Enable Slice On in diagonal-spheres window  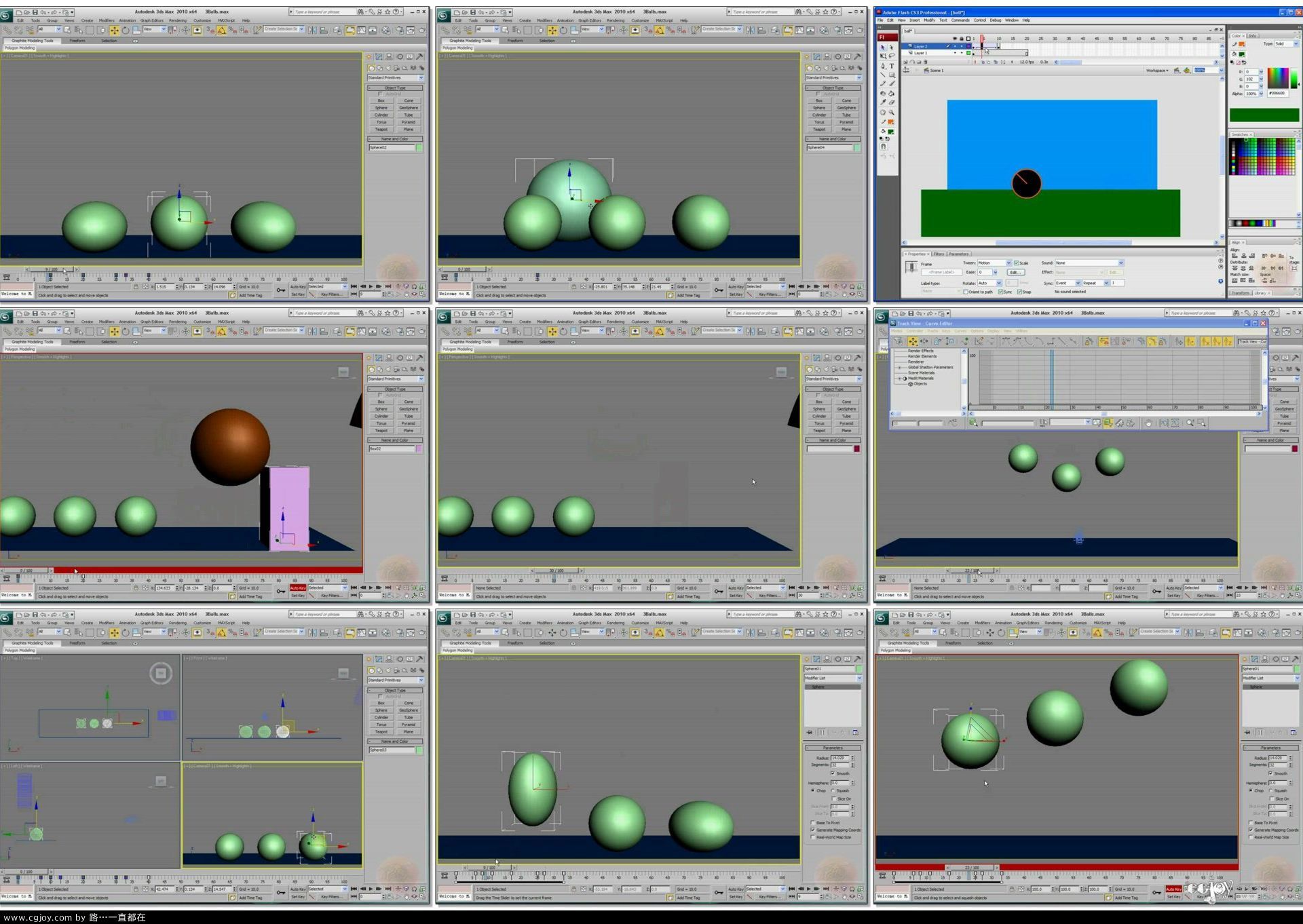pyautogui.click(x=1272, y=798)
